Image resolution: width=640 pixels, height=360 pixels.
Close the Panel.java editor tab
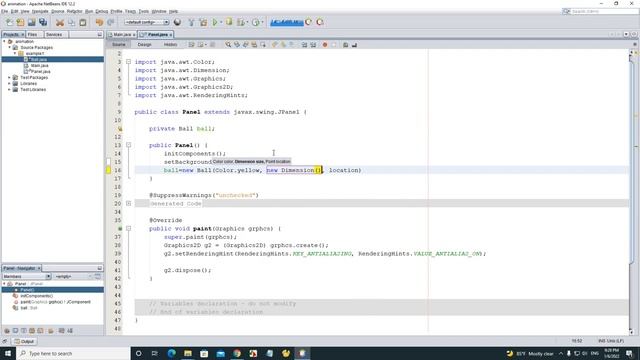[171, 35]
